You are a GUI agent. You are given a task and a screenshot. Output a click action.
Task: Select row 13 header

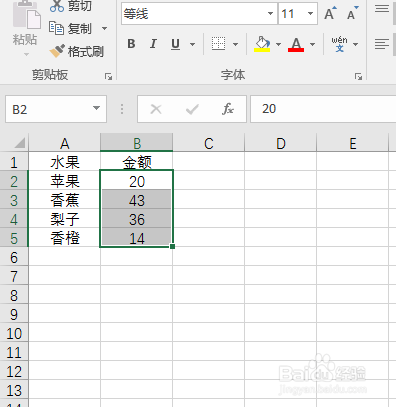[x=14, y=390]
